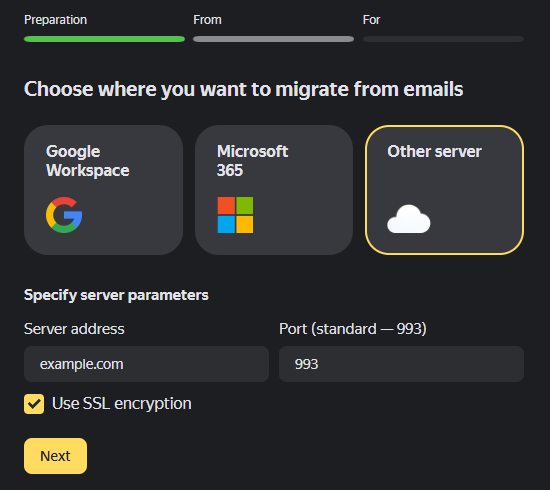Toggle the Use SSL encryption checkbox
This screenshot has height=490, width=550.
34,404
